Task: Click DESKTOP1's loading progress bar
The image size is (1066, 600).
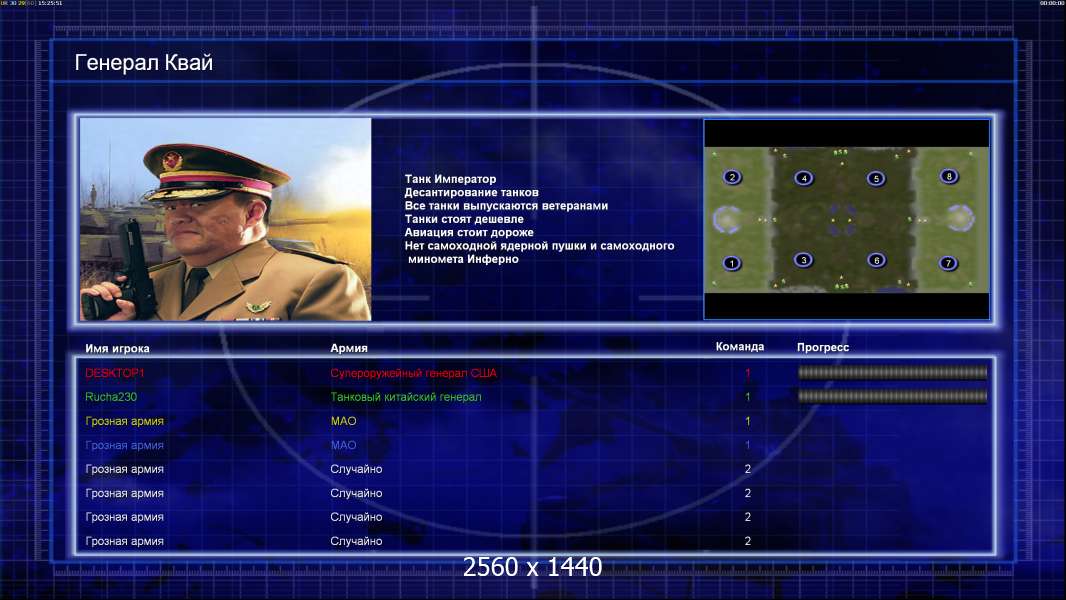Action: tap(893, 372)
